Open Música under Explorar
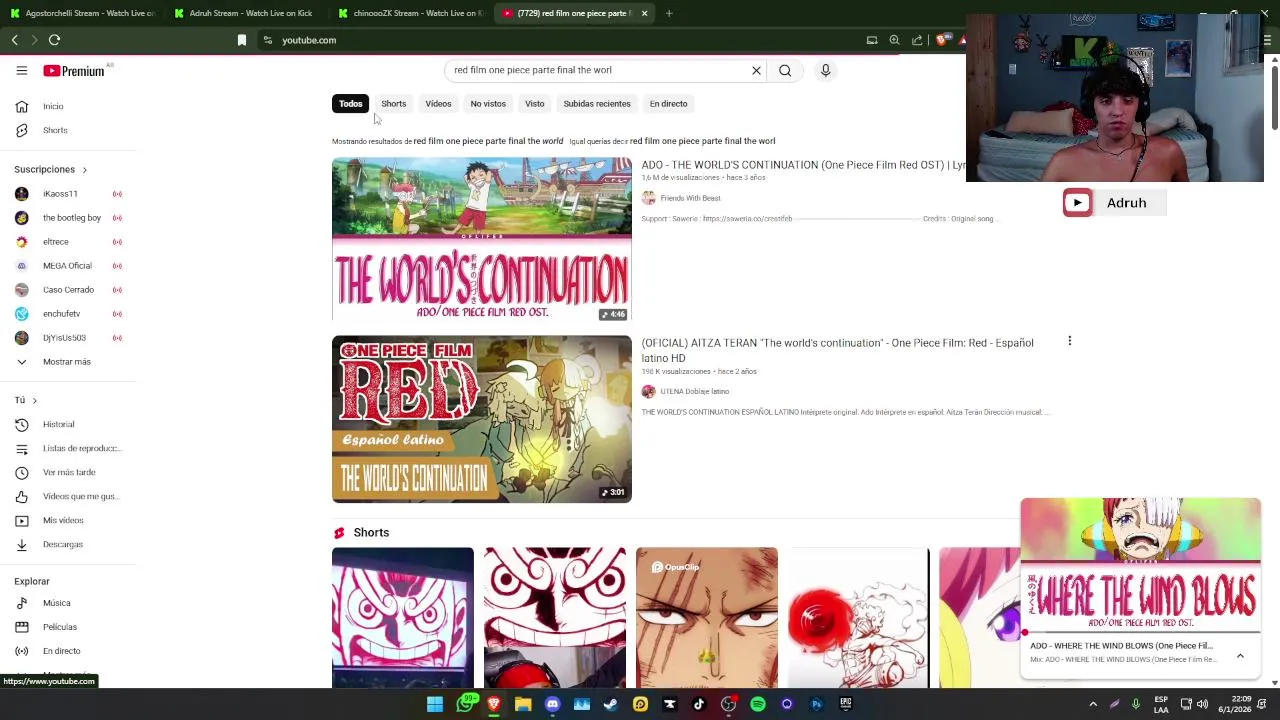The width and height of the screenshot is (1280, 720). 70,603
